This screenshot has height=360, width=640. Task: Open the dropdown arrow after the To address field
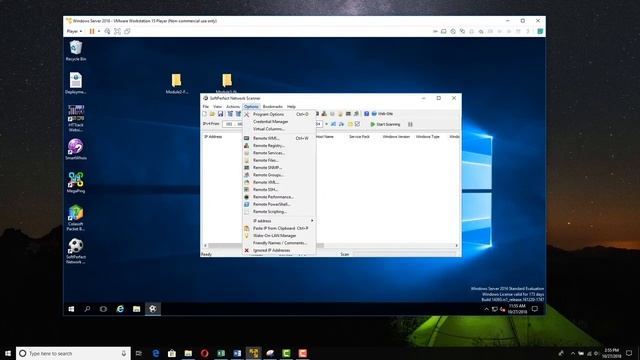(x=327, y=124)
